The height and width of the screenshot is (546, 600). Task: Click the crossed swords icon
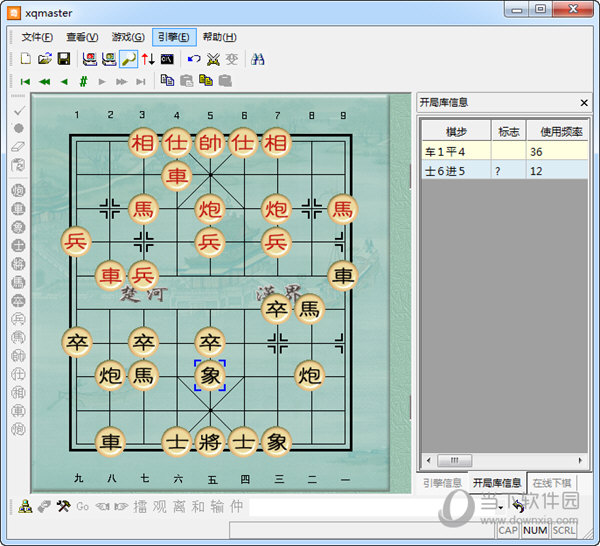click(x=213, y=59)
